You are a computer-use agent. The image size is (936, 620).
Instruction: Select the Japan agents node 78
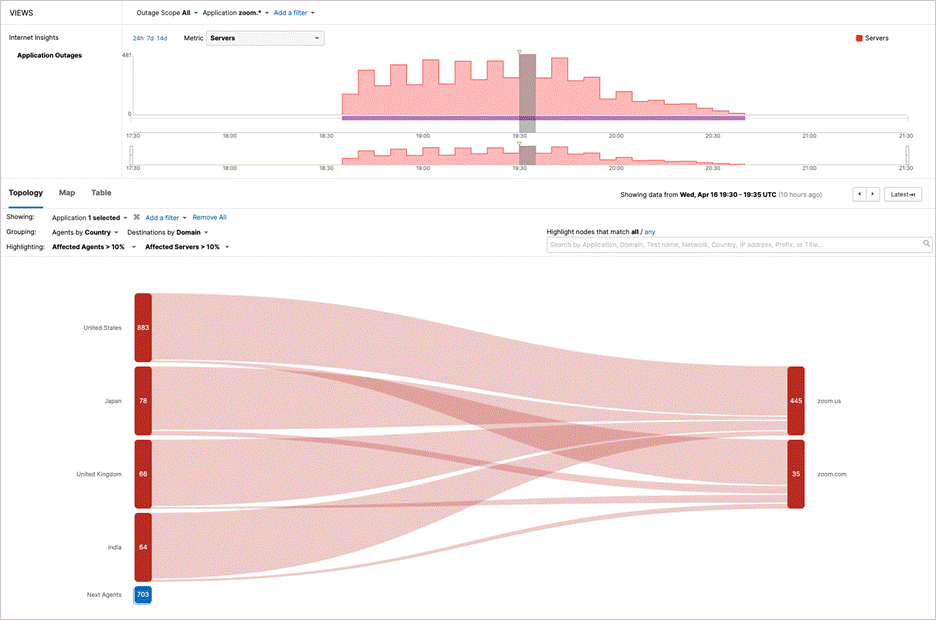pyautogui.click(x=143, y=400)
